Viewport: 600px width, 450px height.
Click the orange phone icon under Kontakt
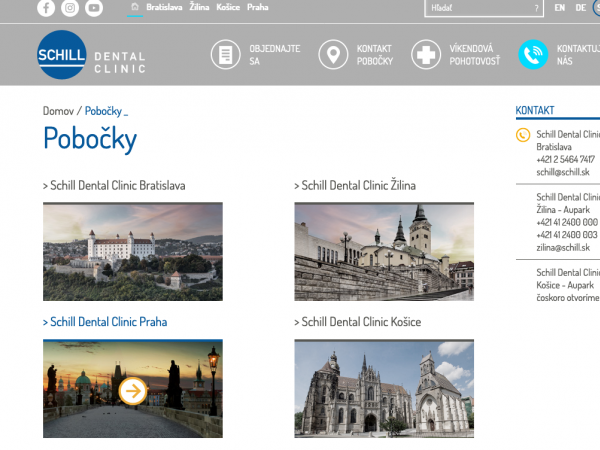click(x=523, y=135)
